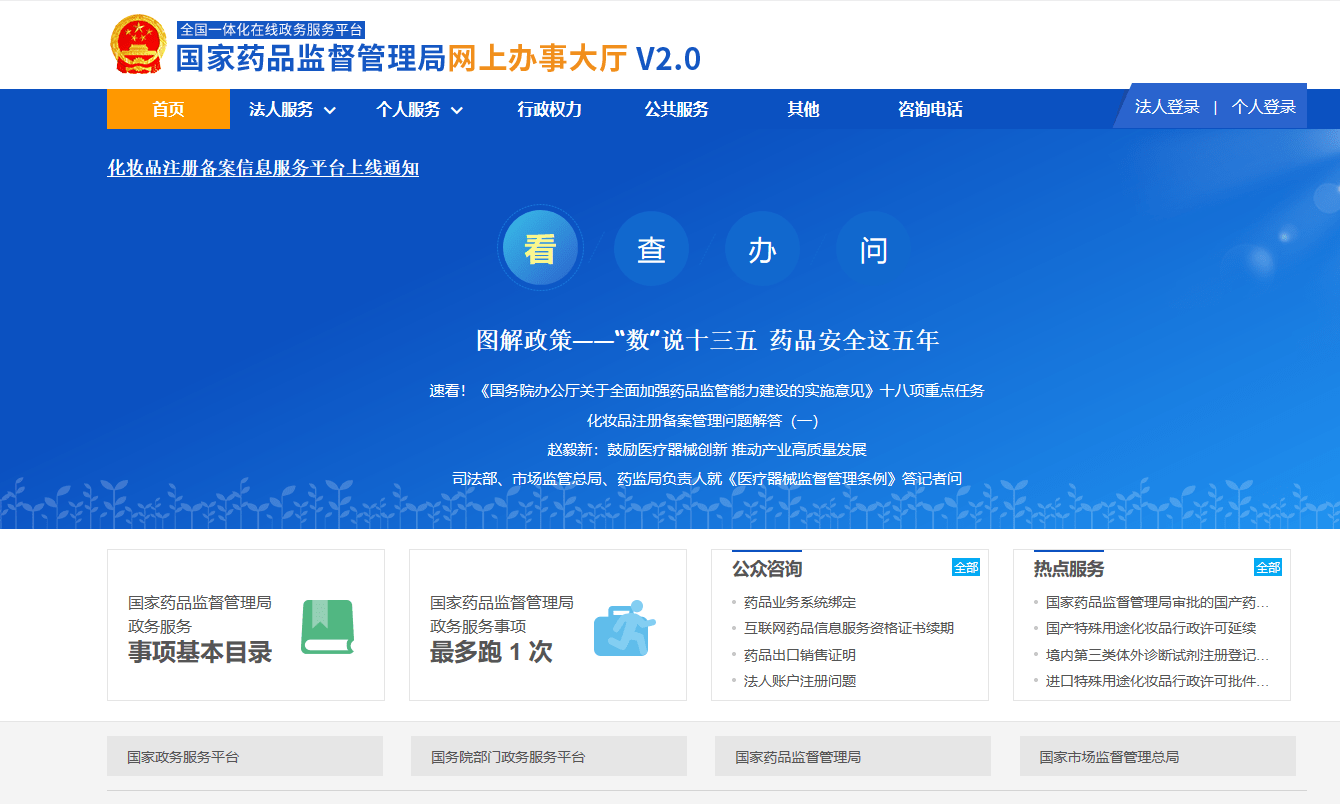Open 化妆品注册备案信息服务平台上线通知 notice
This screenshot has width=1340, height=804.
tap(263, 168)
